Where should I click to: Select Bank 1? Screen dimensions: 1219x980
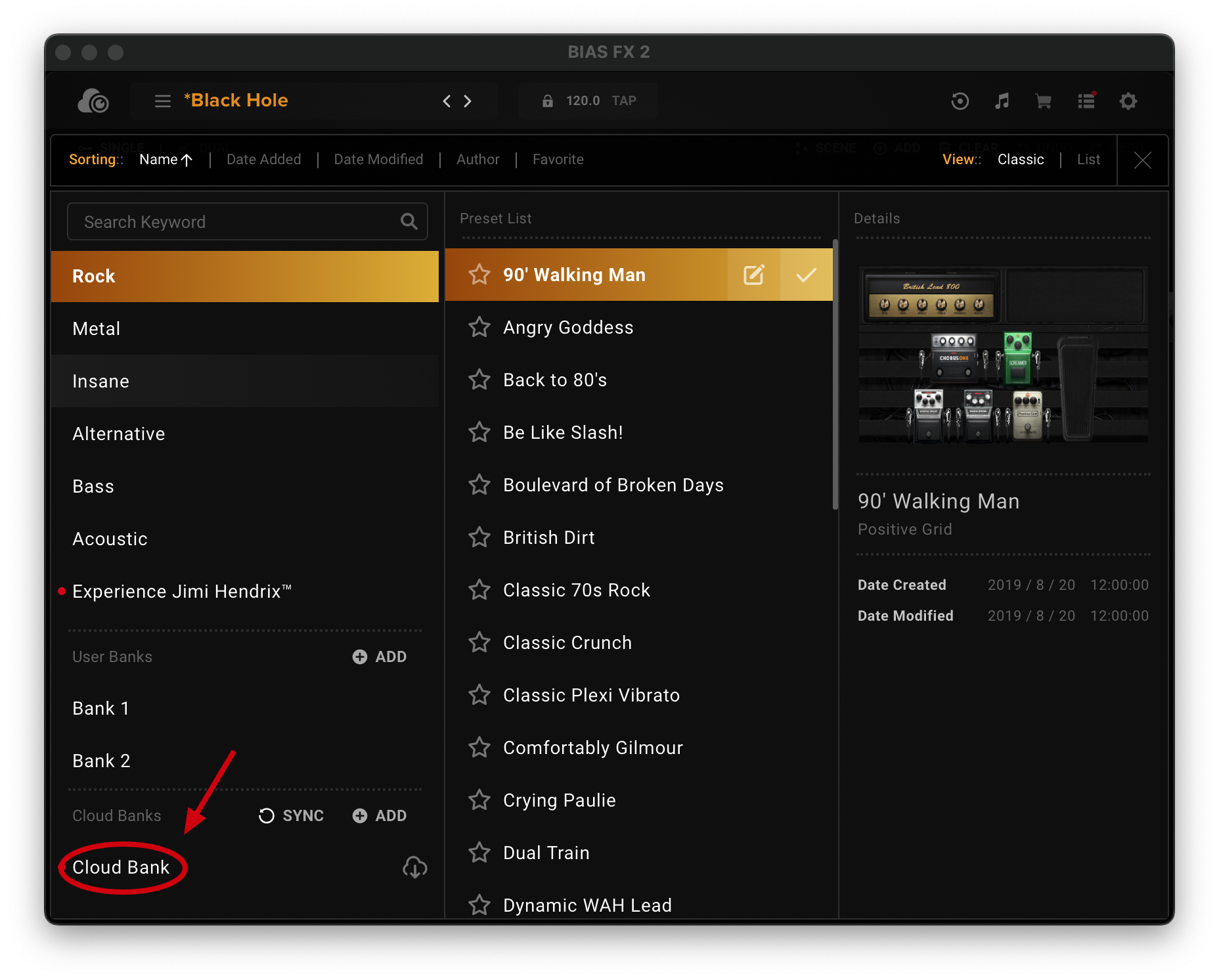244,708
